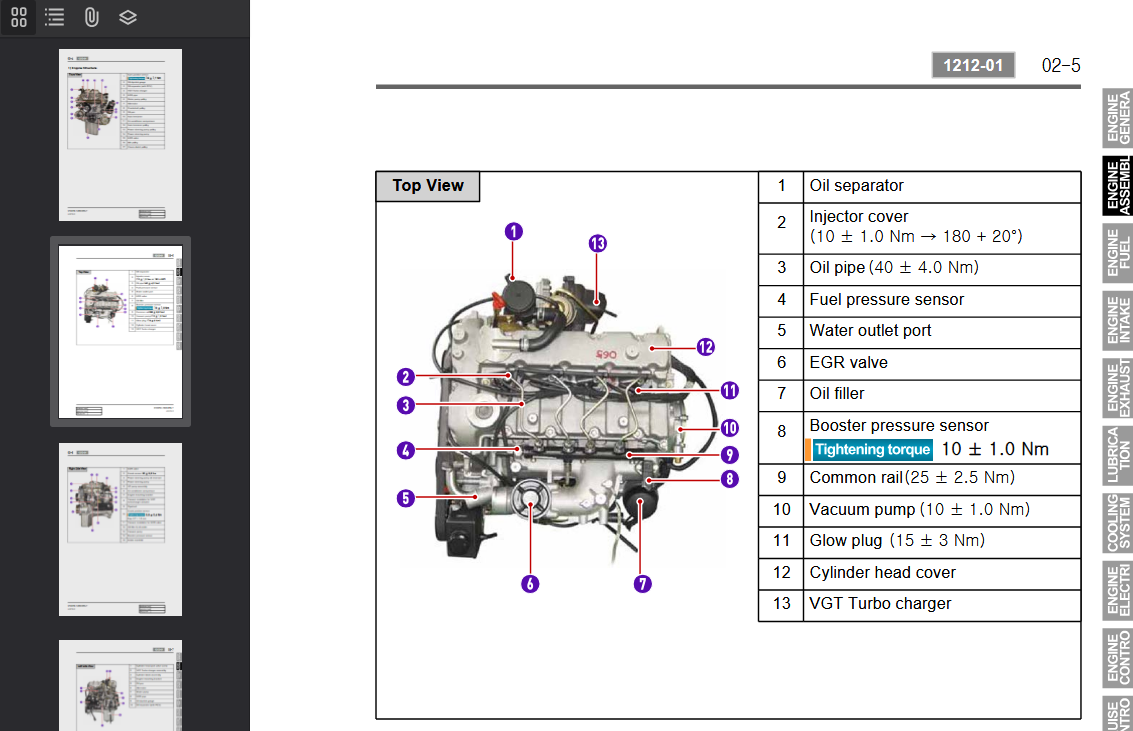Click the LUBRICATION side tab

click(1117, 455)
